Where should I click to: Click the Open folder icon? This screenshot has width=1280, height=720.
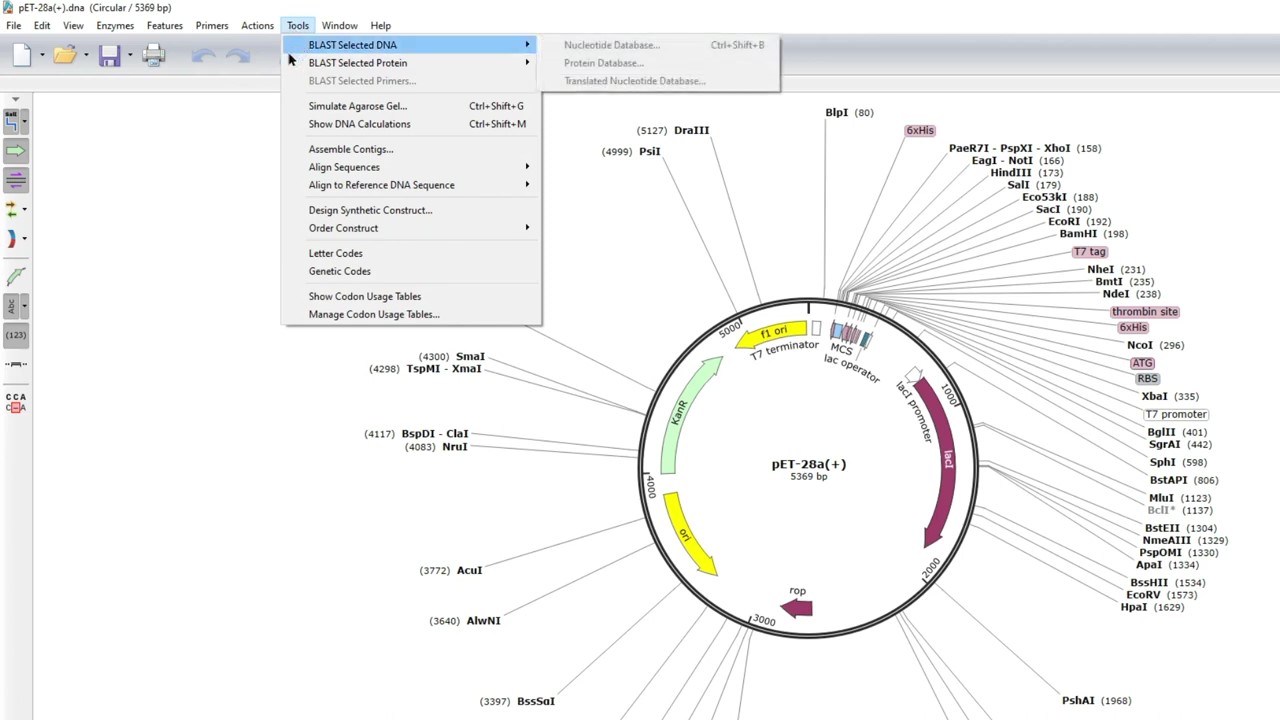(x=65, y=56)
